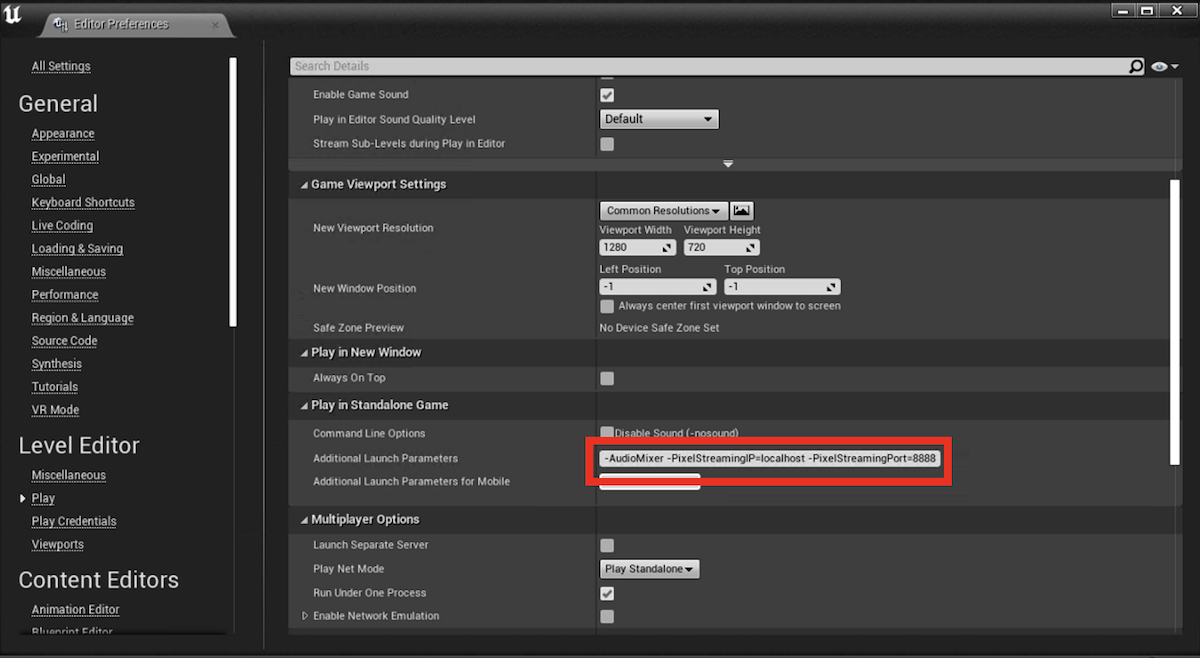Enable Always On Top checkbox
This screenshot has height=658, width=1200.
[x=607, y=378]
